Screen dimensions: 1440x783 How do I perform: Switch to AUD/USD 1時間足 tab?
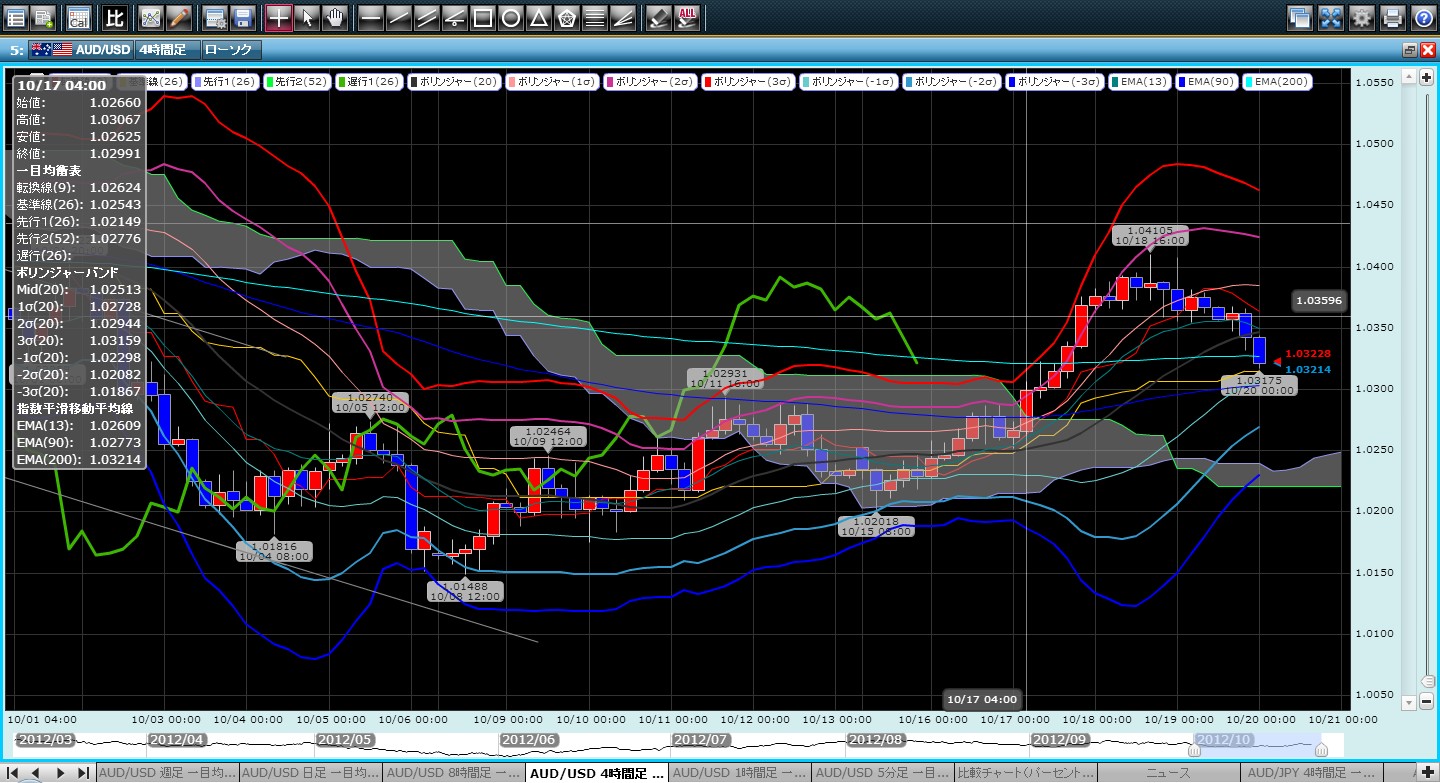coord(739,773)
